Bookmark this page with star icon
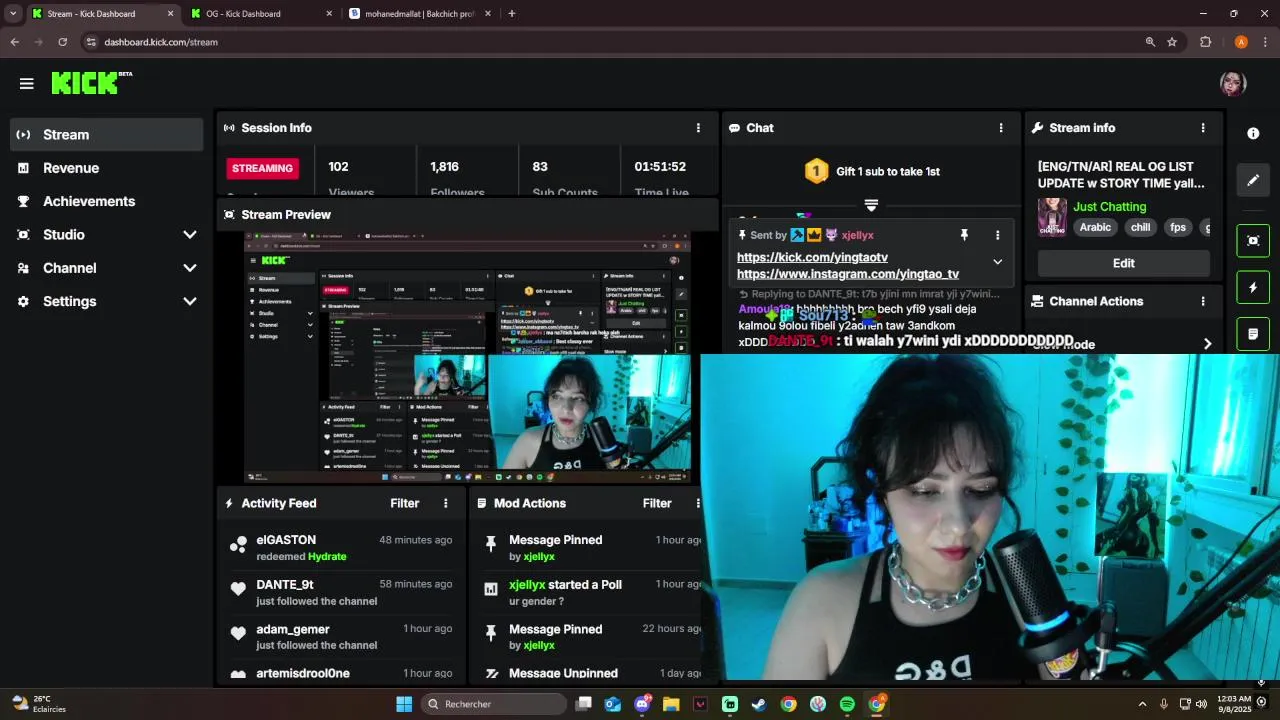The width and height of the screenshot is (1280, 720). 1172,42
